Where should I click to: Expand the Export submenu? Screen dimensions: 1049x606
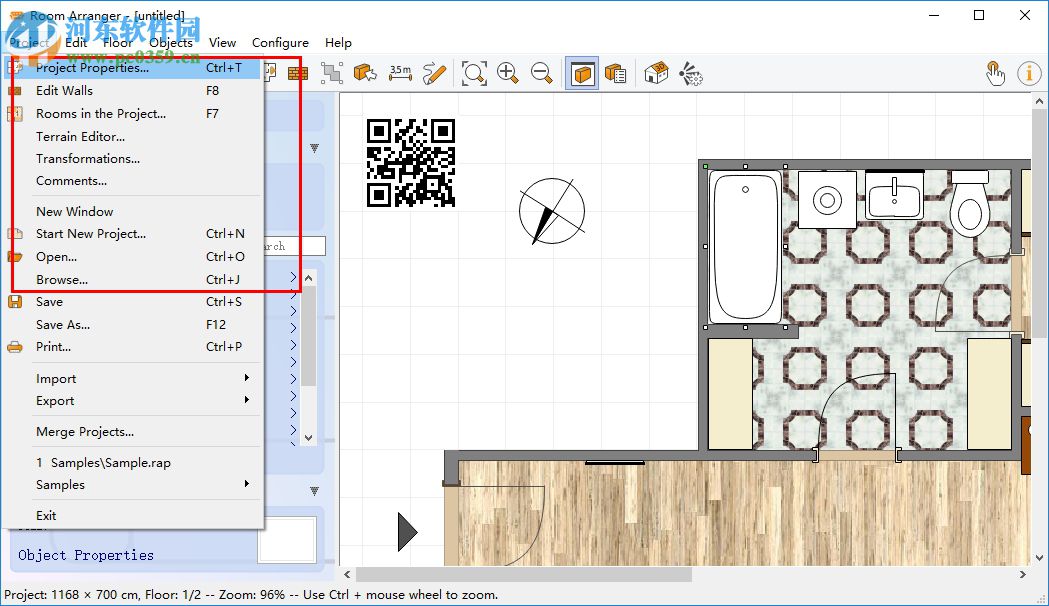click(x=140, y=400)
